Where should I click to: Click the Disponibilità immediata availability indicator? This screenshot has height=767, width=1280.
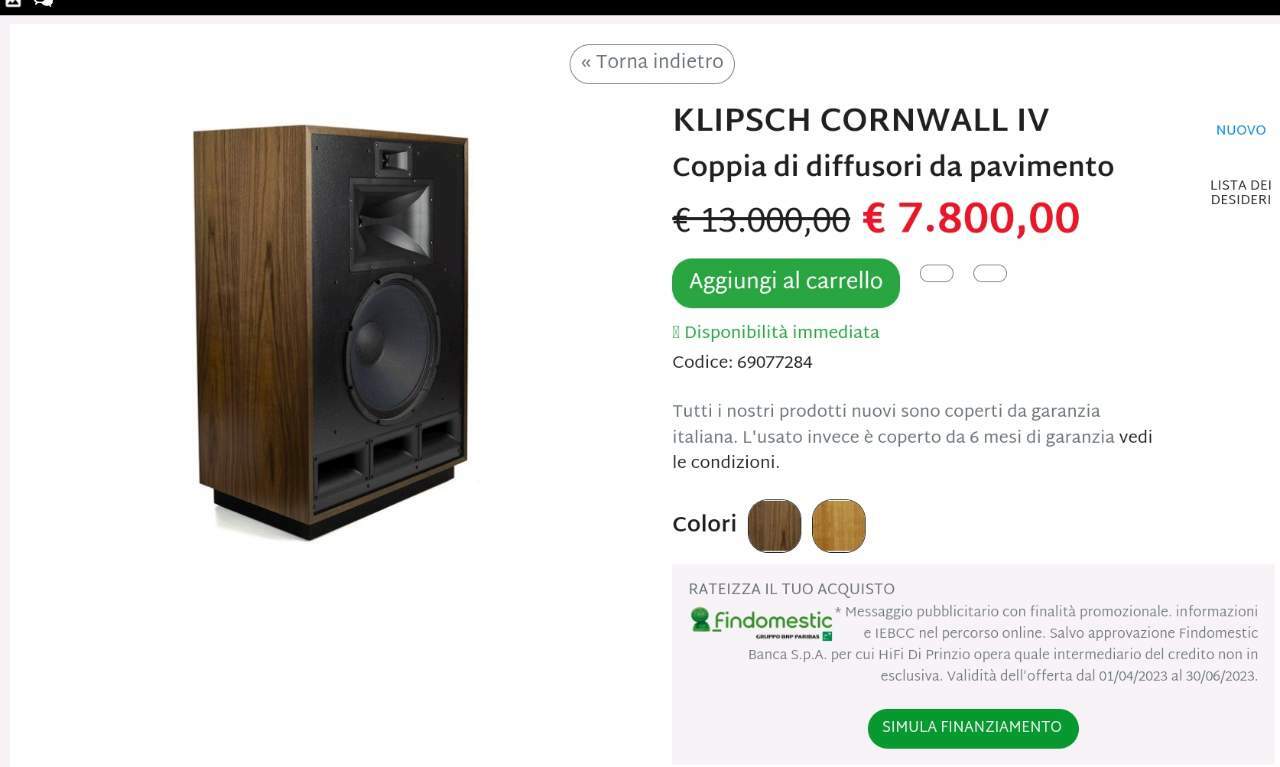point(776,333)
